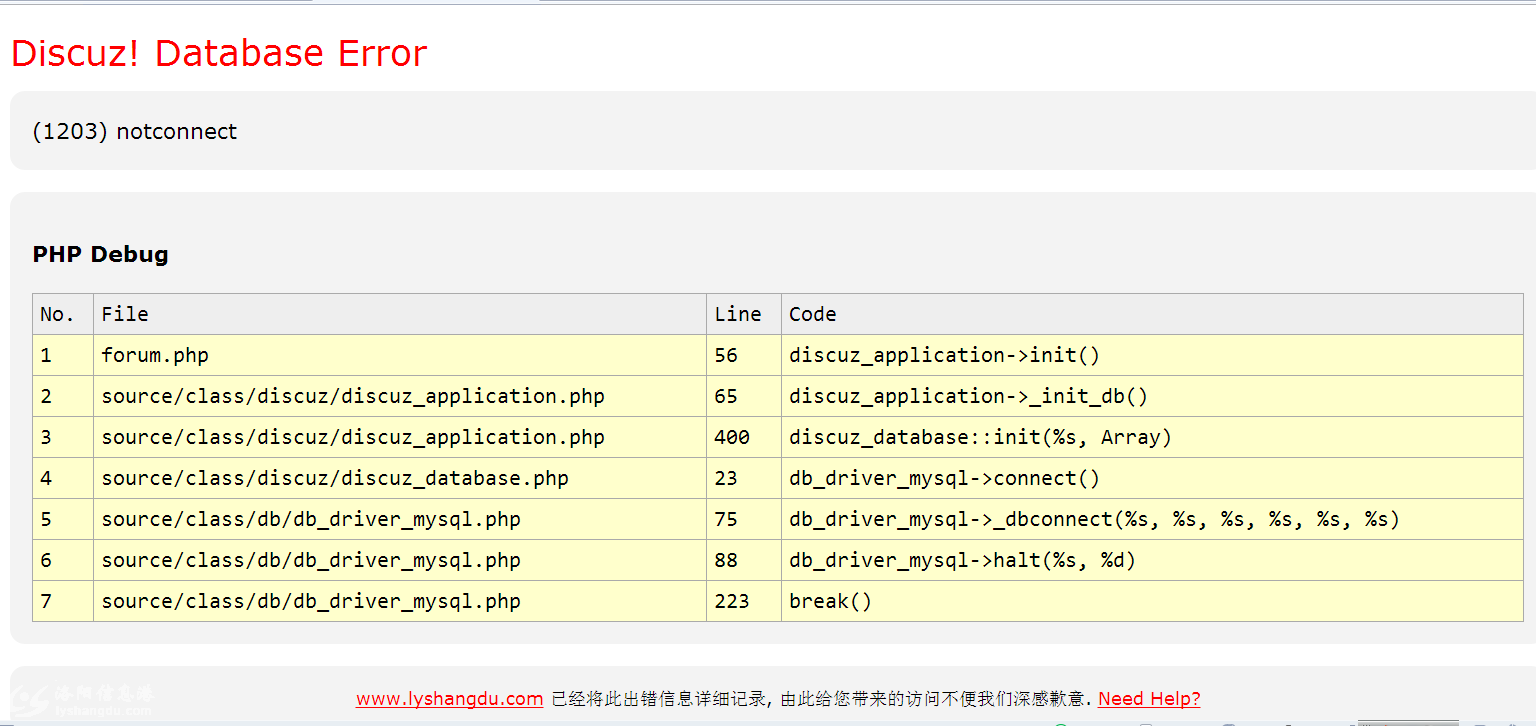The height and width of the screenshot is (726, 1536).
Task: Select the discuz_application->init() code cell
Action: (1152, 355)
